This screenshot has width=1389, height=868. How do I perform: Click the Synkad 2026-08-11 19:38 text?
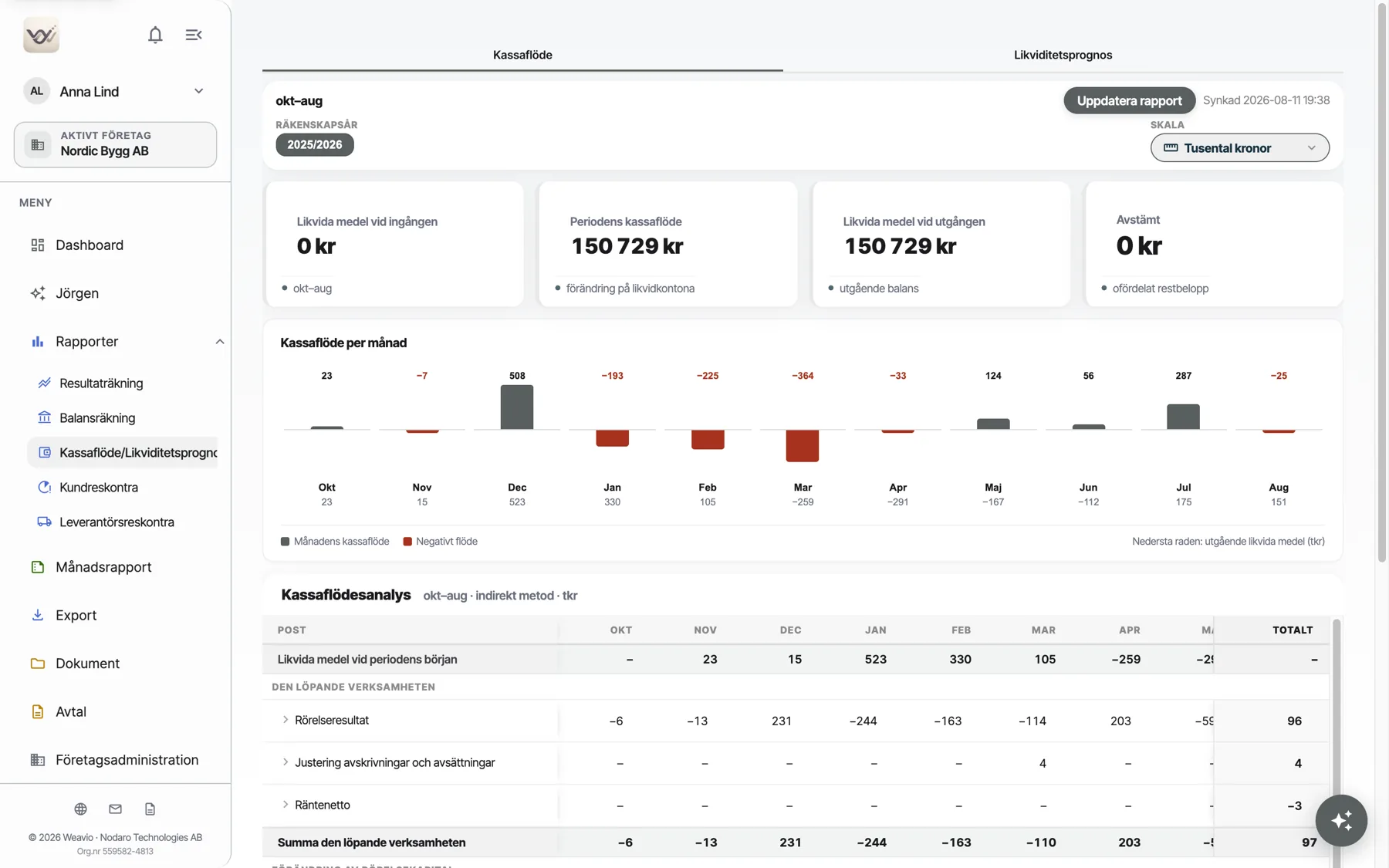[1266, 100]
